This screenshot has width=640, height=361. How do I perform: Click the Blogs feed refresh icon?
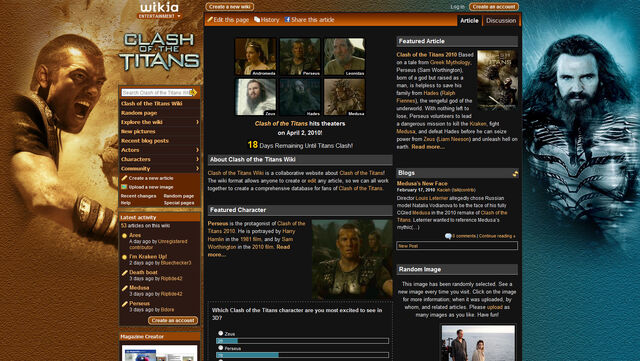pos(515,174)
